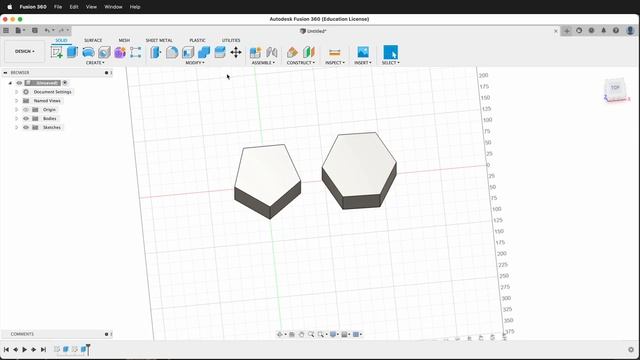
Task: Open the ASSEMBLE dropdown menu
Action: [263, 63]
